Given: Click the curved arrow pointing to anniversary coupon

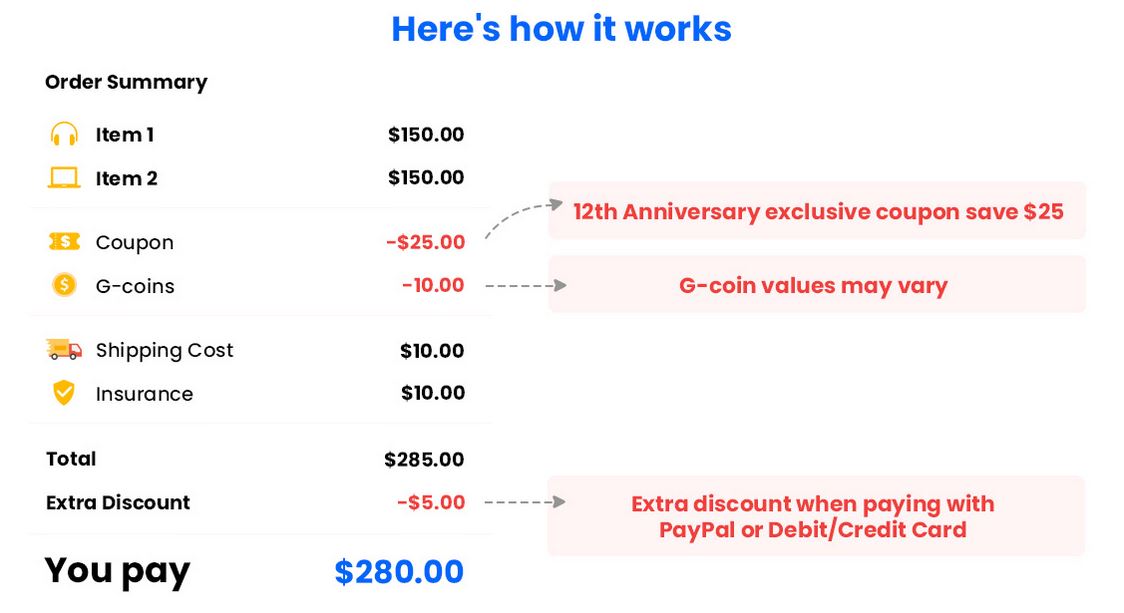Looking at the screenshot, I should (524, 220).
